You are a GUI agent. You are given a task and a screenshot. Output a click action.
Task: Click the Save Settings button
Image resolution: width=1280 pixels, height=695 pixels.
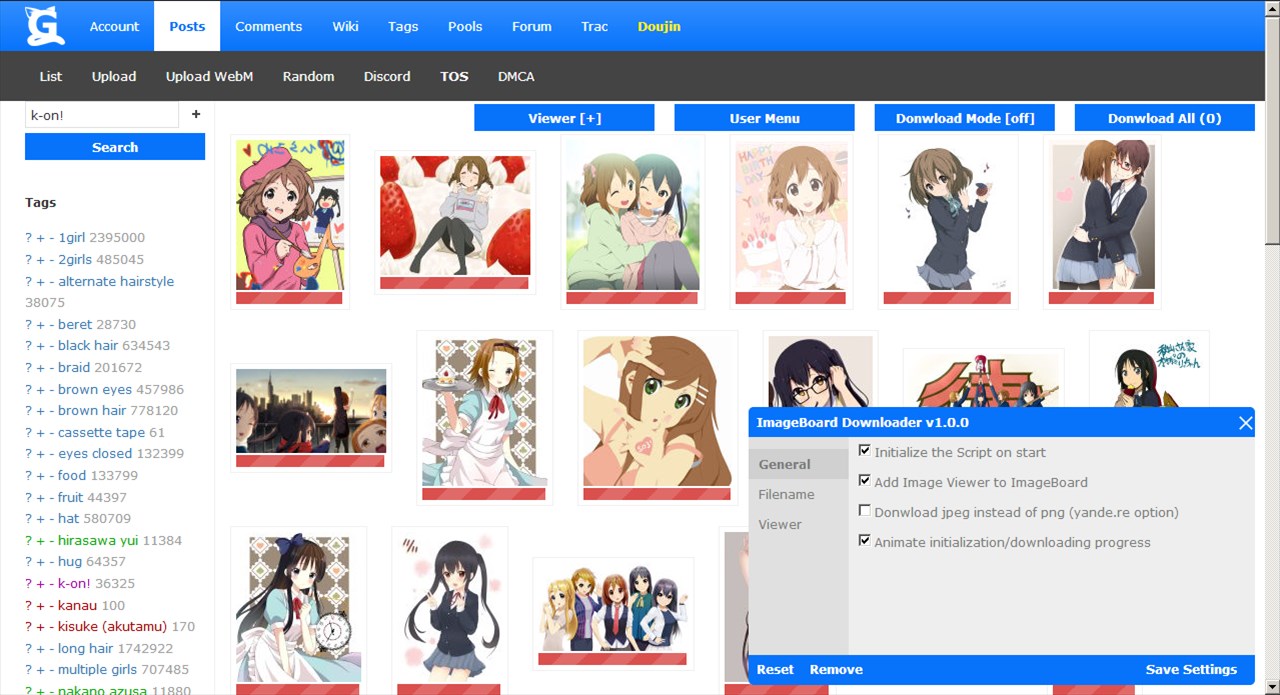1190,670
